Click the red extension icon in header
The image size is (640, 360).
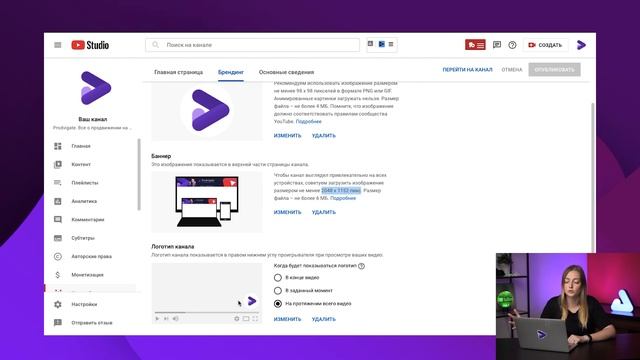click(x=475, y=45)
